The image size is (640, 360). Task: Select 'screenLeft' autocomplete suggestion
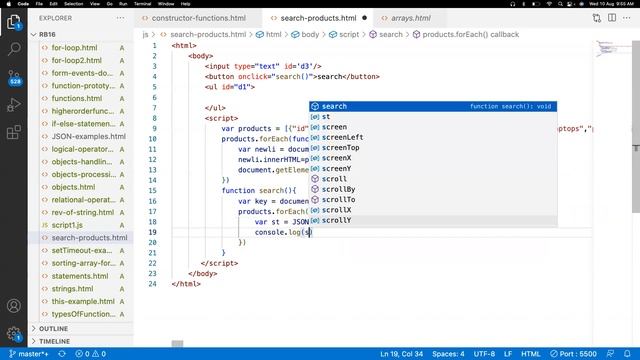coord(433,138)
